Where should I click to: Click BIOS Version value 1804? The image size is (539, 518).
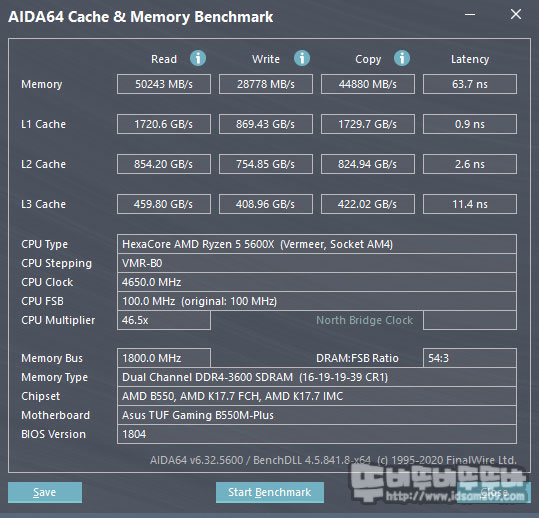click(317, 434)
